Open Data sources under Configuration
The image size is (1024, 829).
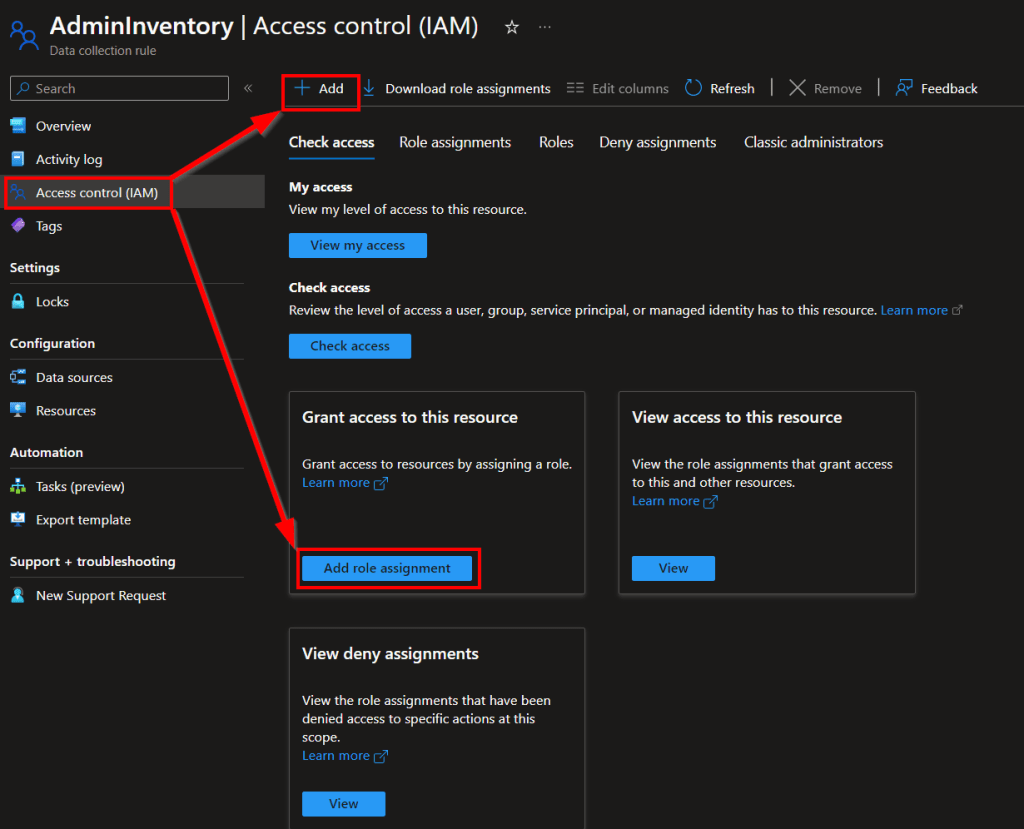coord(74,377)
